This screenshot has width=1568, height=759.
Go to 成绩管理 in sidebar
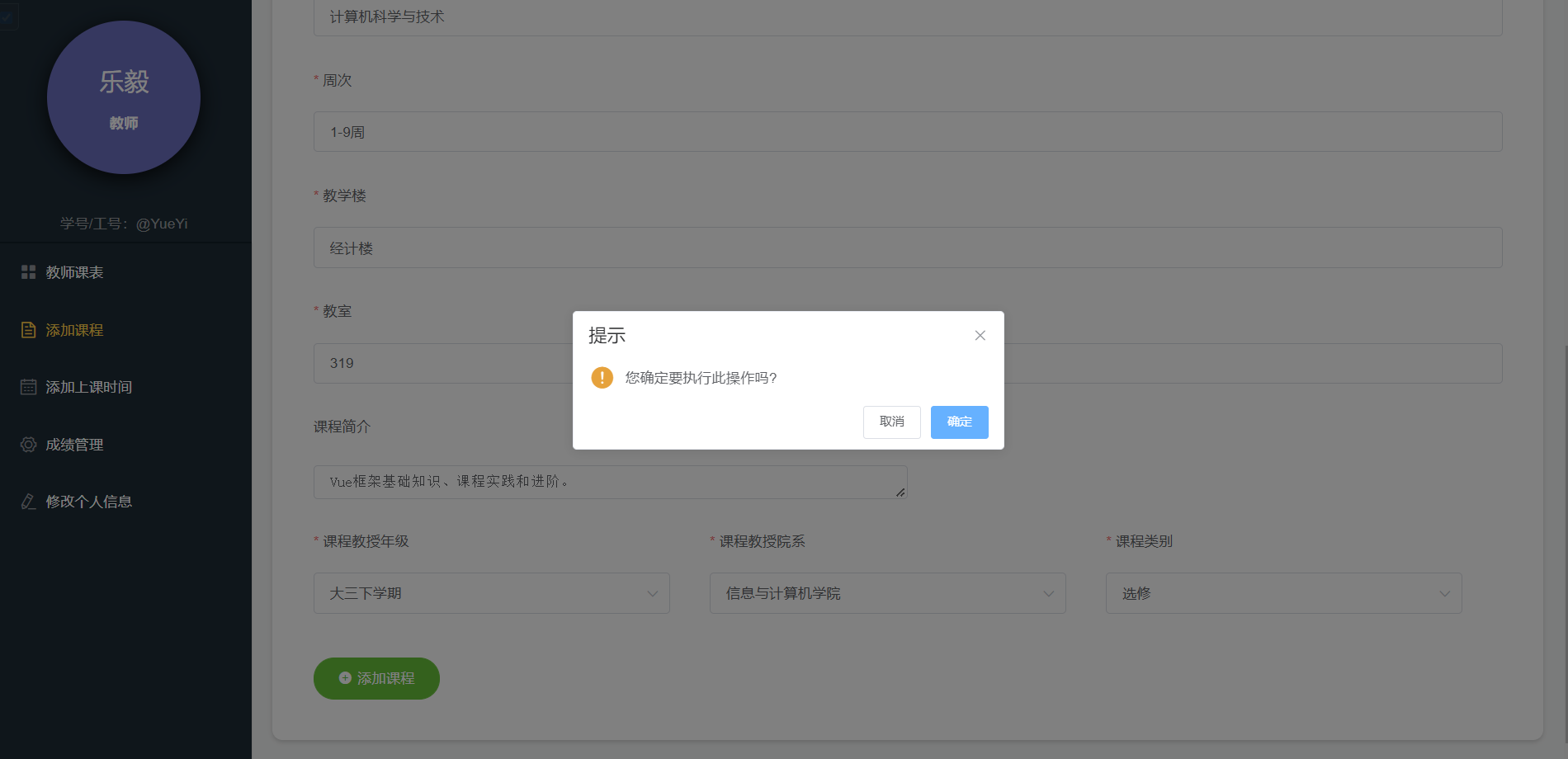(125, 445)
